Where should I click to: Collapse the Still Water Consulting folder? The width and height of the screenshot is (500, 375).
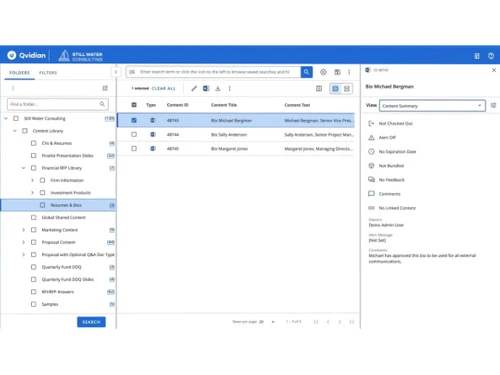coord(6,118)
